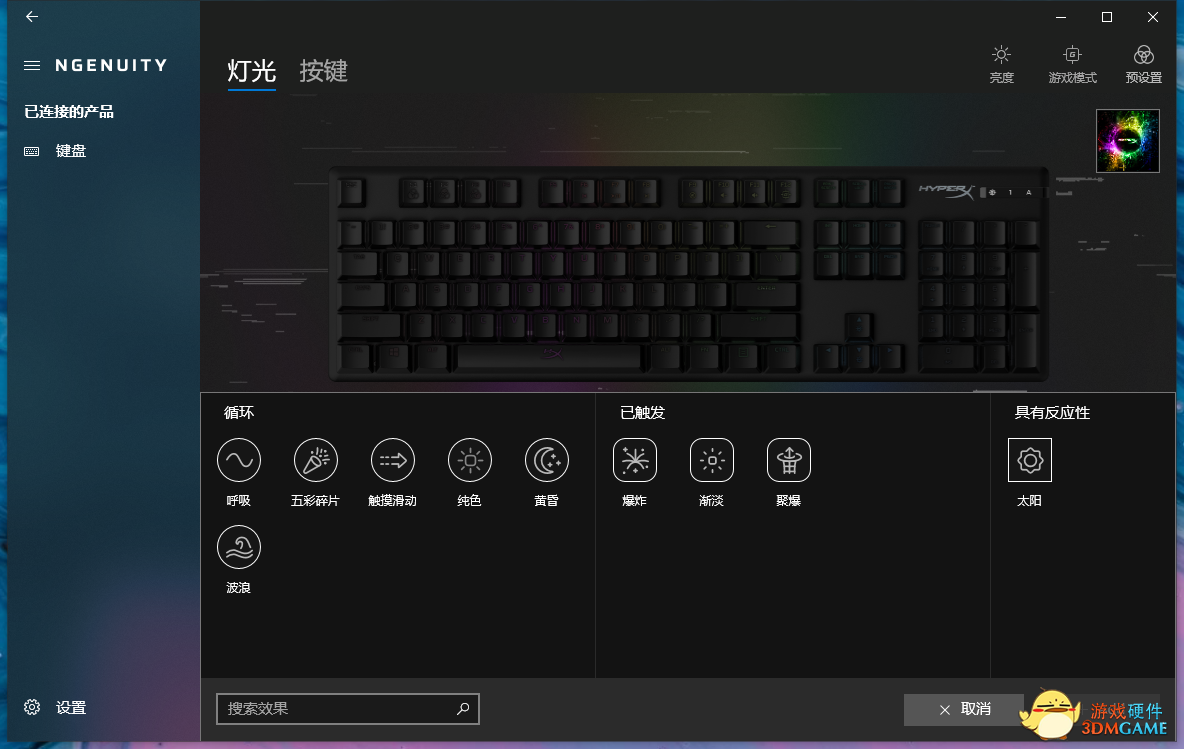Pick the 太阳 sun reactive effect
The width and height of the screenshot is (1184, 749).
point(1030,460)
